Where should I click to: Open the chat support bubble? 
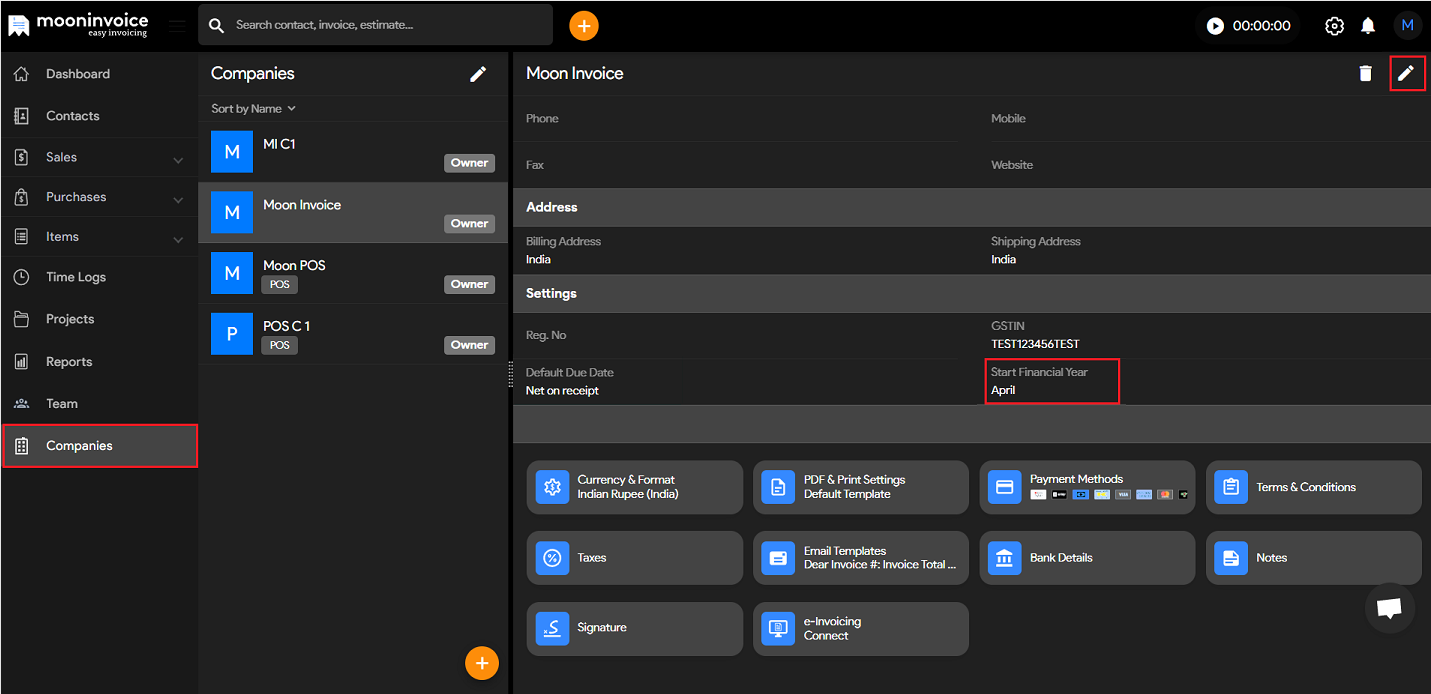(1389, 608)
